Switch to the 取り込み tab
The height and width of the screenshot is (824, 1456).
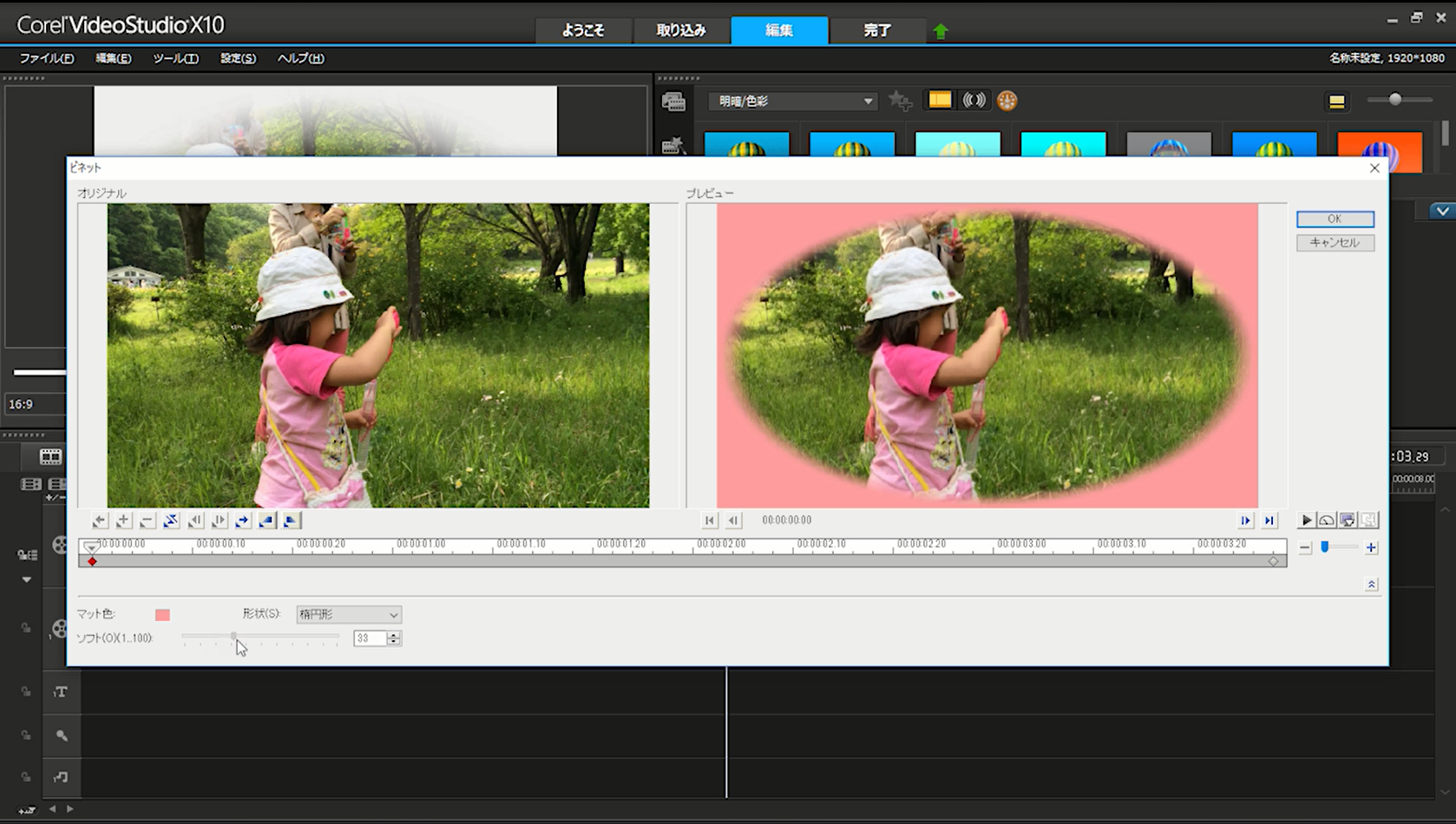pos(680,30)
